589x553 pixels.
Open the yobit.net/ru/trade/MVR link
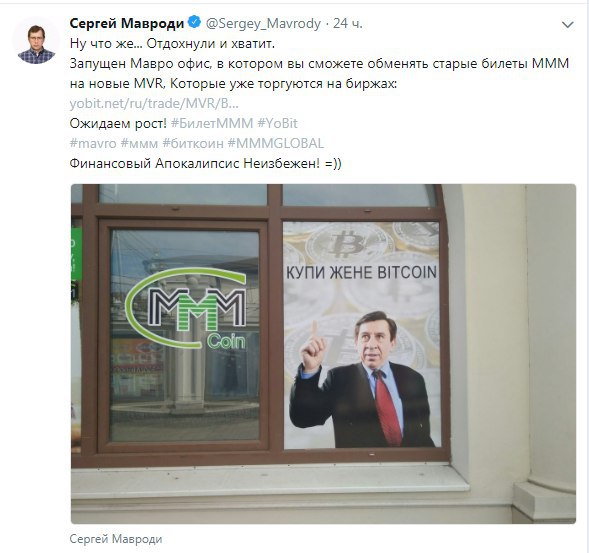tap(154, 103)
